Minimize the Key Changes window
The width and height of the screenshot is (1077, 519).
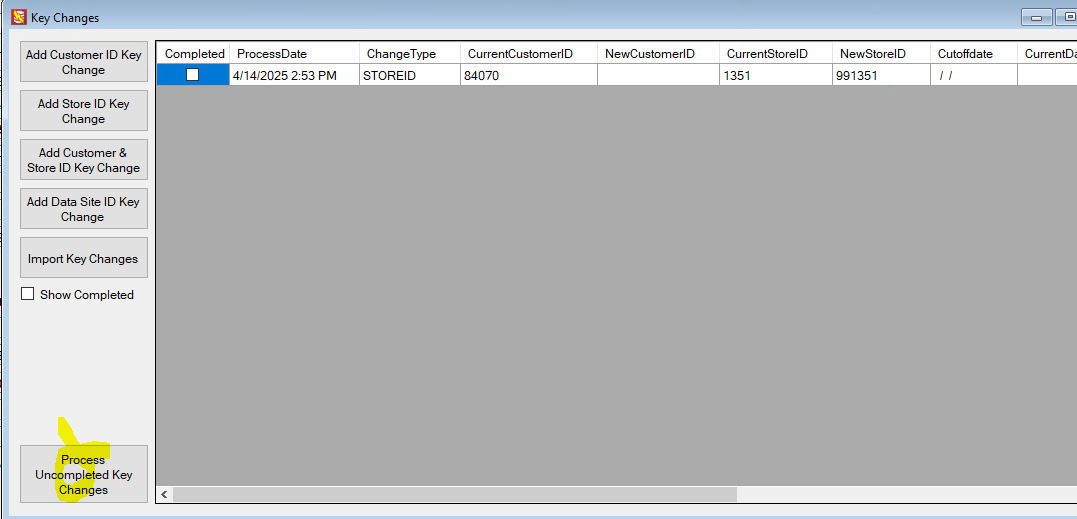pyautogui.click(x=1036, y=17)
